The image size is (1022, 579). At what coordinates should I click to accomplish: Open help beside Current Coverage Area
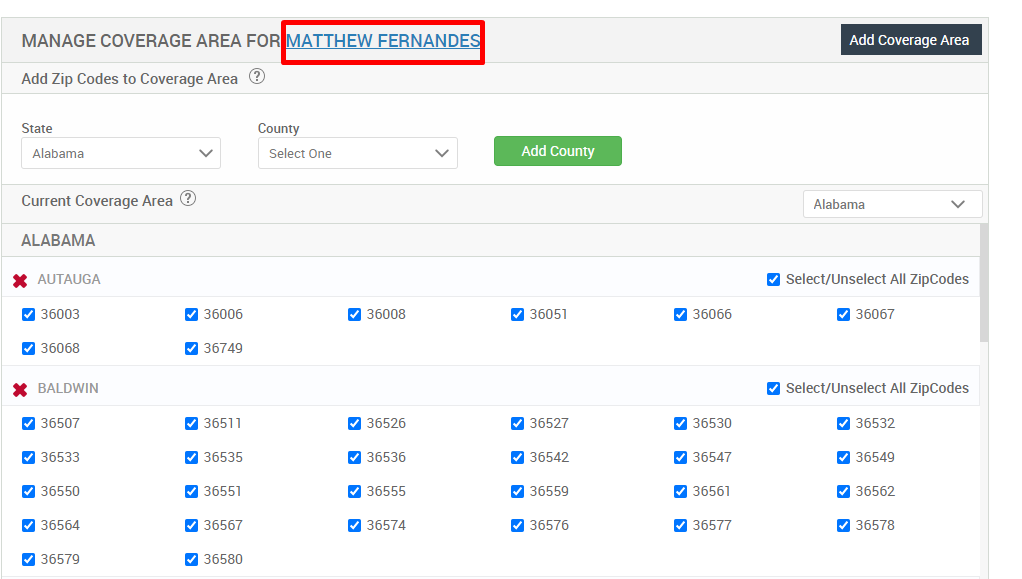pyautogui.click(x=188, y=199)
